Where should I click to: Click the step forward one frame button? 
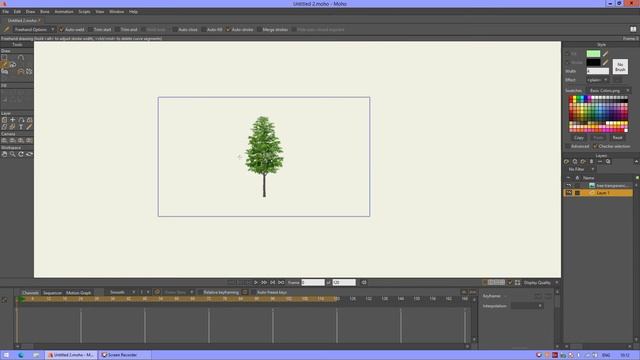(x=264, y=282)
